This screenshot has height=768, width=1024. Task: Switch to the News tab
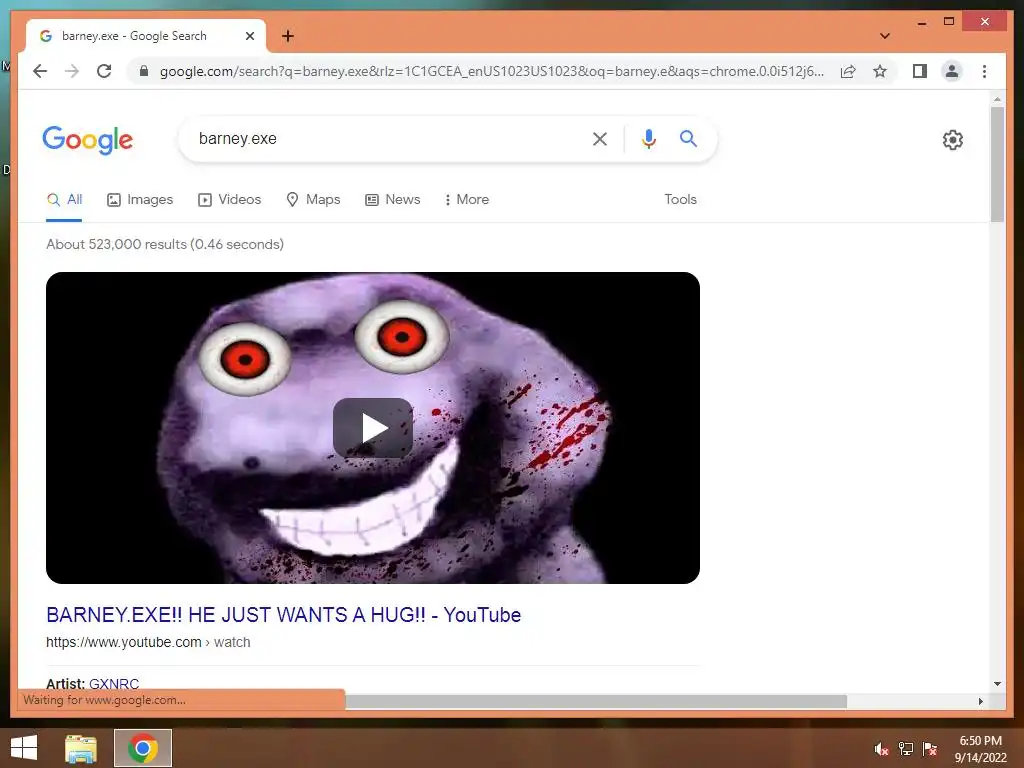pyautogui.click(x=392, y=199)
